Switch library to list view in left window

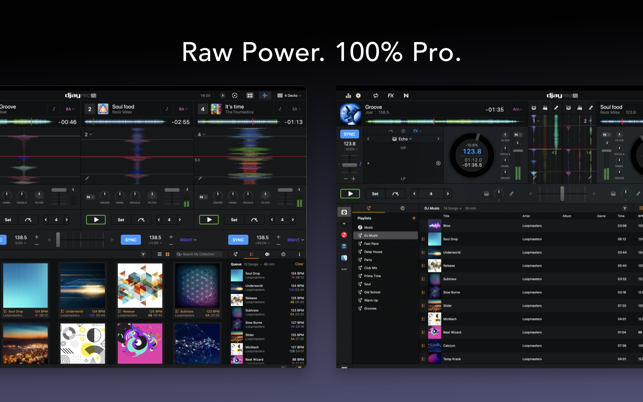(160, 254)
